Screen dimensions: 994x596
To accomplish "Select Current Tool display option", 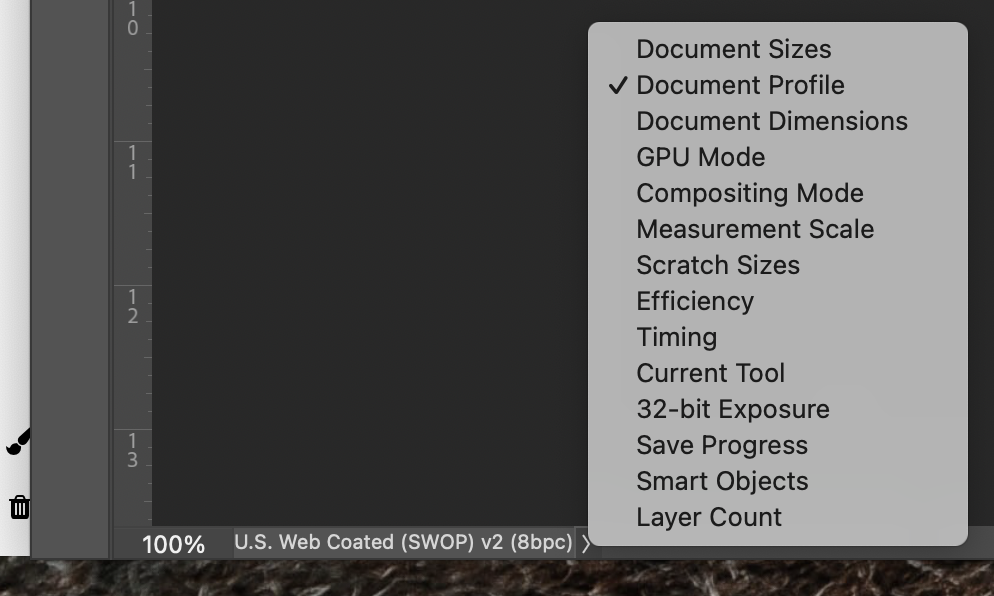I will click(710, 373).
